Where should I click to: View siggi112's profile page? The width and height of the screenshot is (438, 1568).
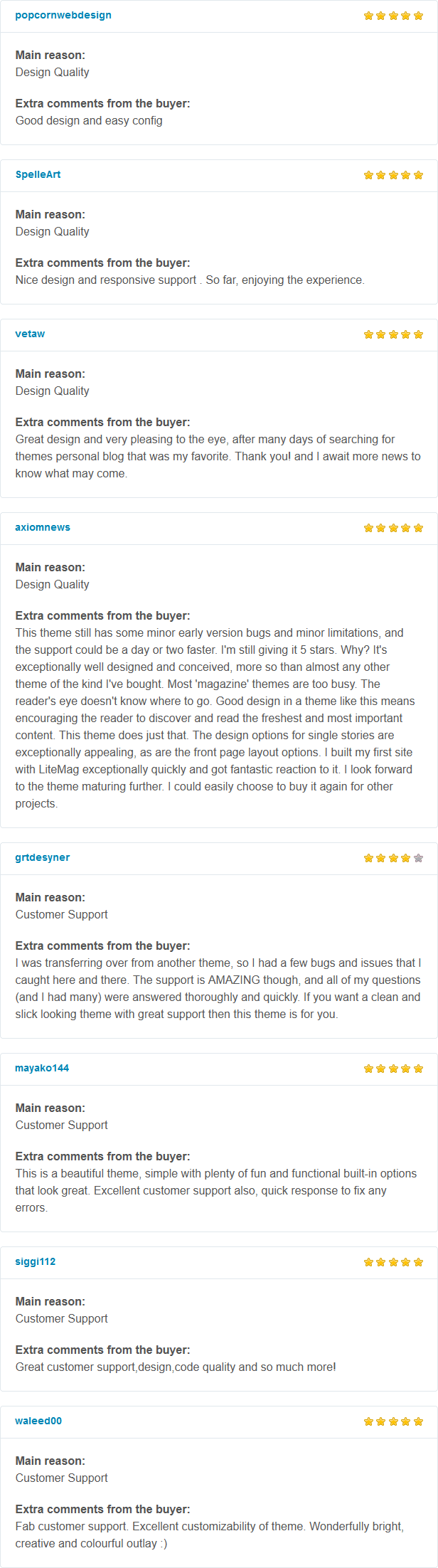tap(35, 1261)
